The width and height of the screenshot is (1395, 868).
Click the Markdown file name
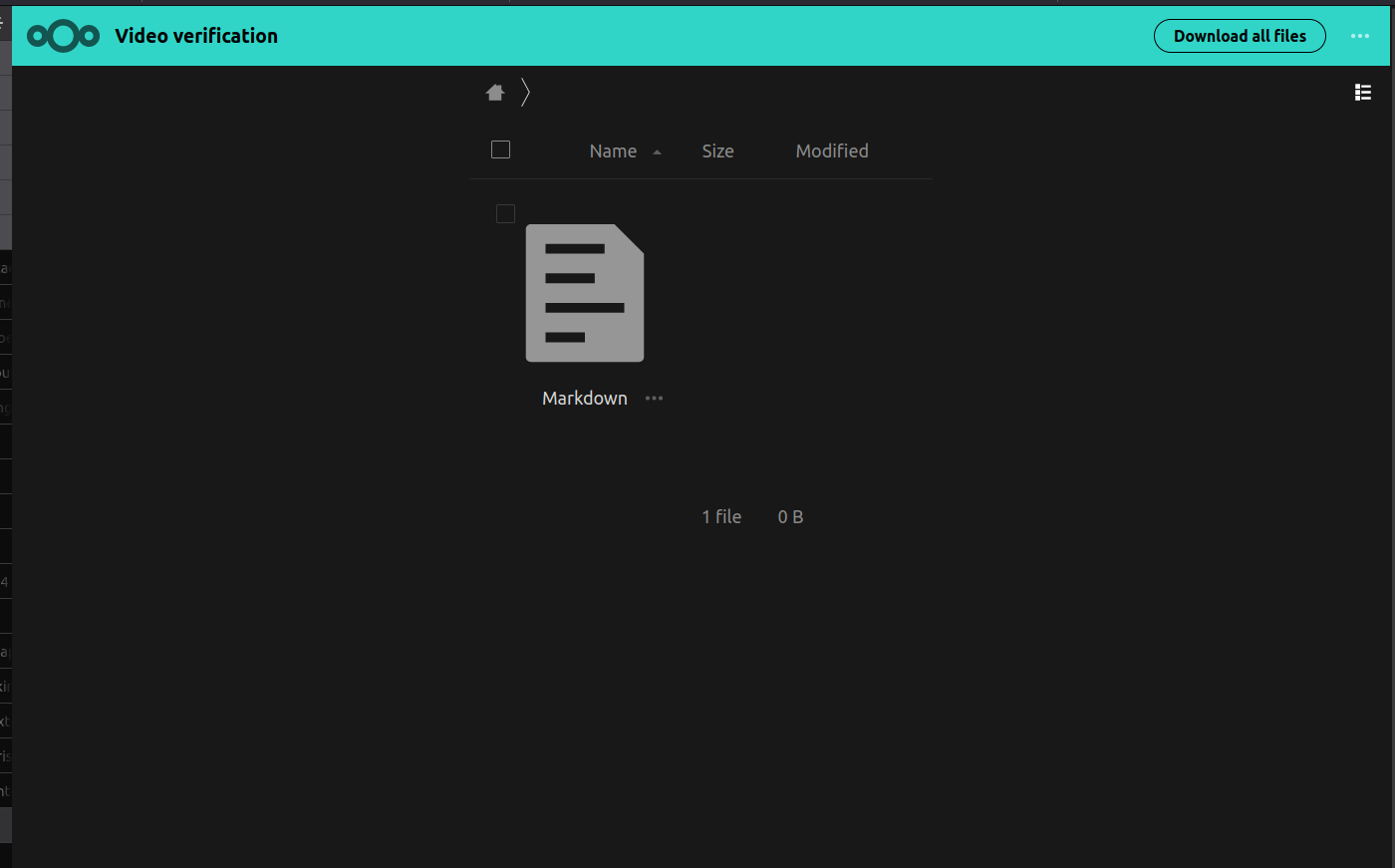pos(585,399)
